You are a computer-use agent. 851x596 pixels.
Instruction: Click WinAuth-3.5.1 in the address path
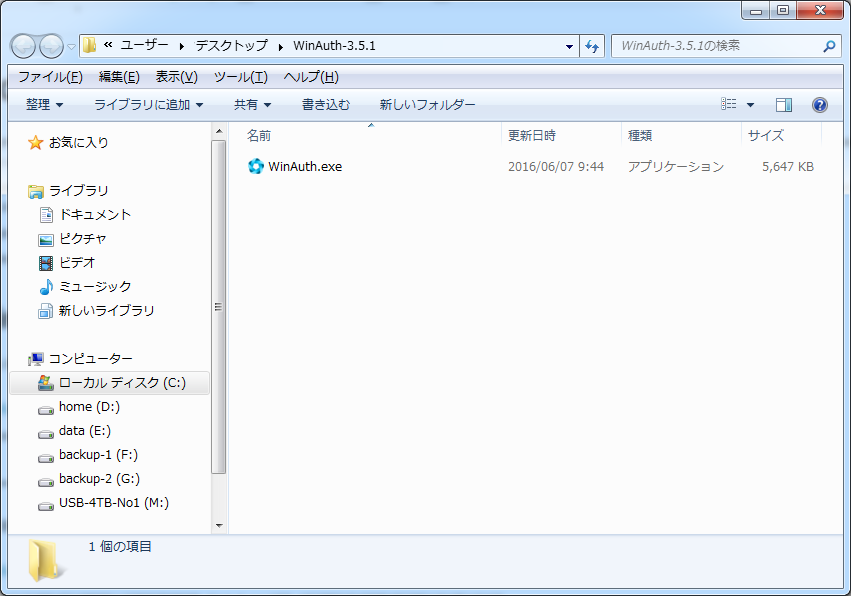[x=334, y=46]
